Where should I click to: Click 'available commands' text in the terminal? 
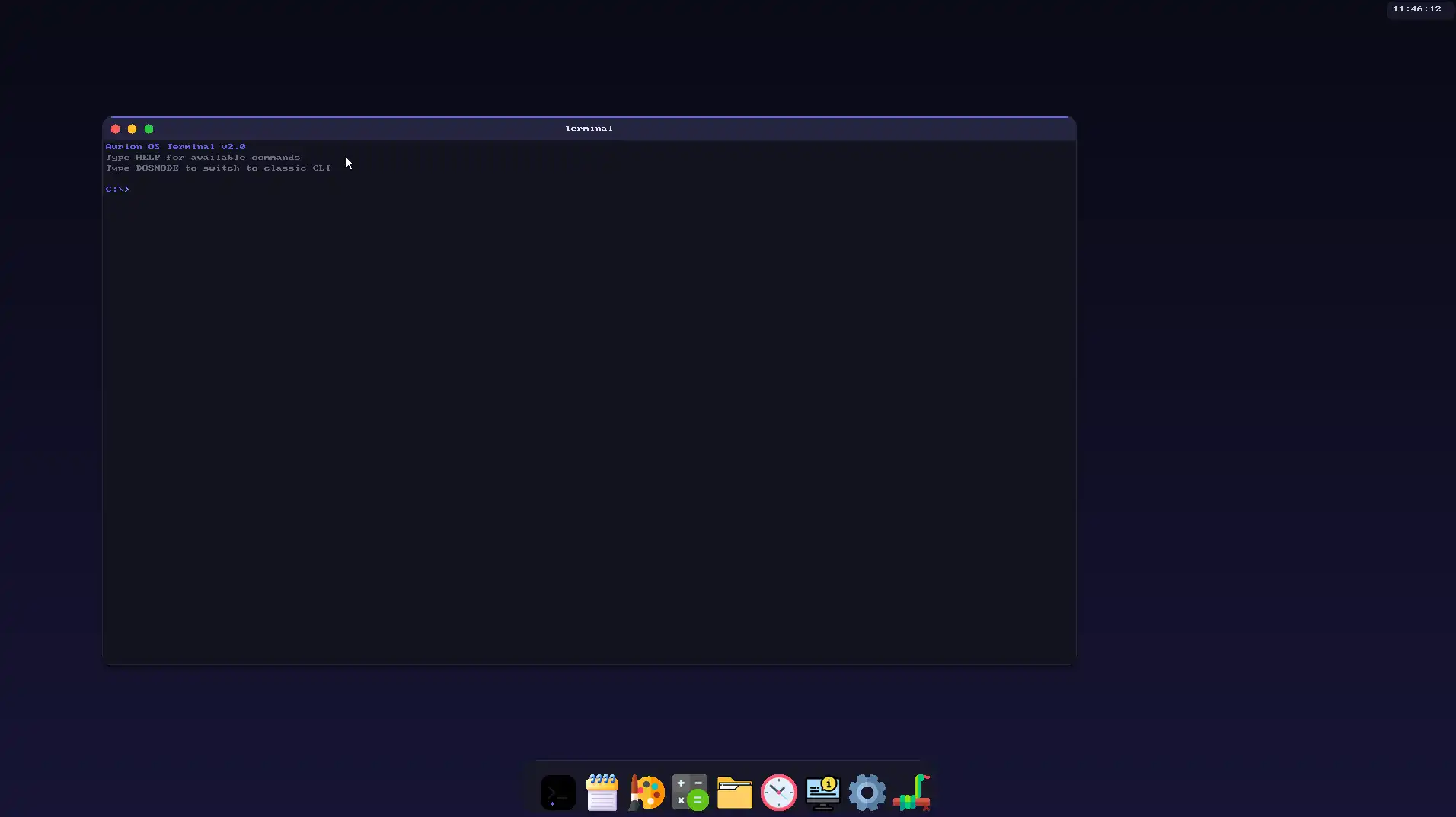tap(245, 158)
